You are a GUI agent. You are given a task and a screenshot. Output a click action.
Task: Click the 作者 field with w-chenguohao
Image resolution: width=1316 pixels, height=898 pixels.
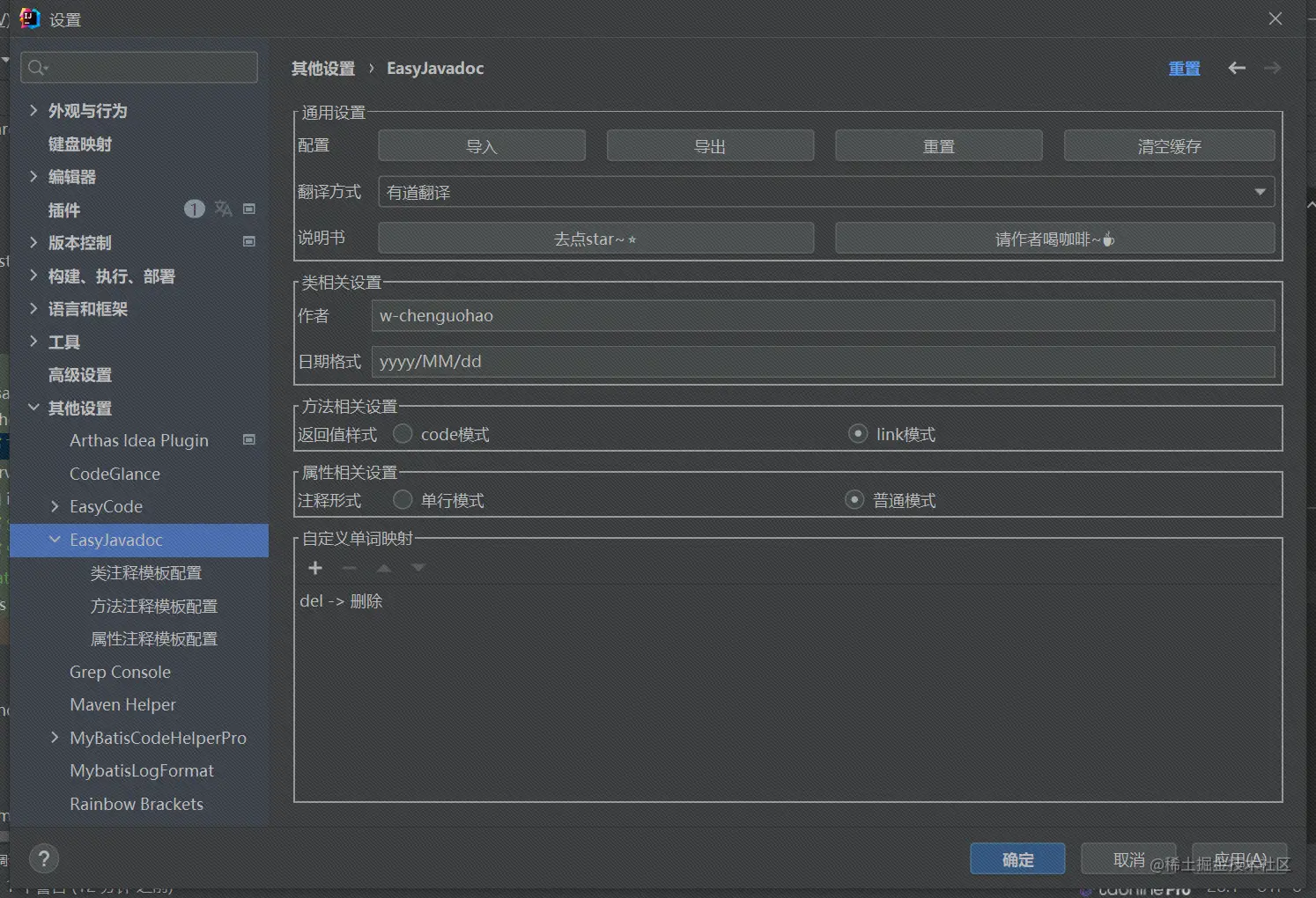[823, 315]
